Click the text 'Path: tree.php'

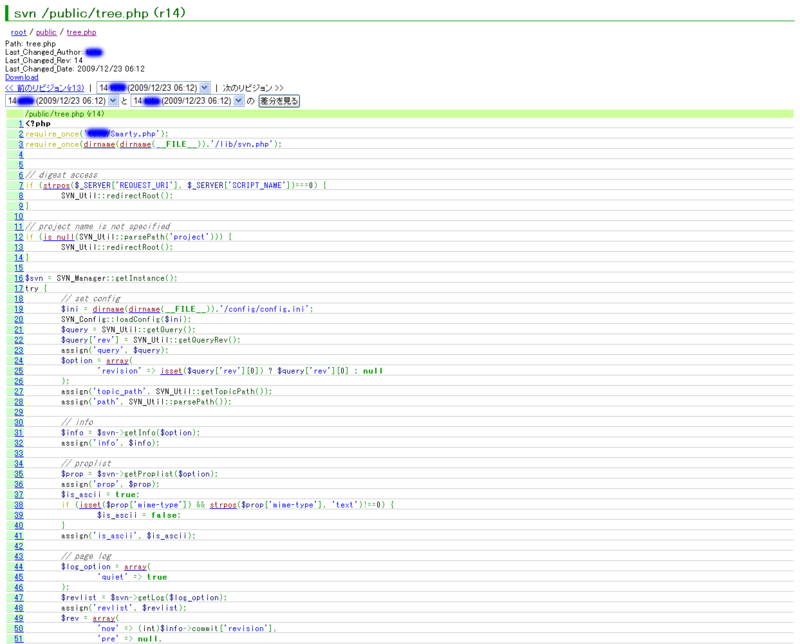(31, 44)
